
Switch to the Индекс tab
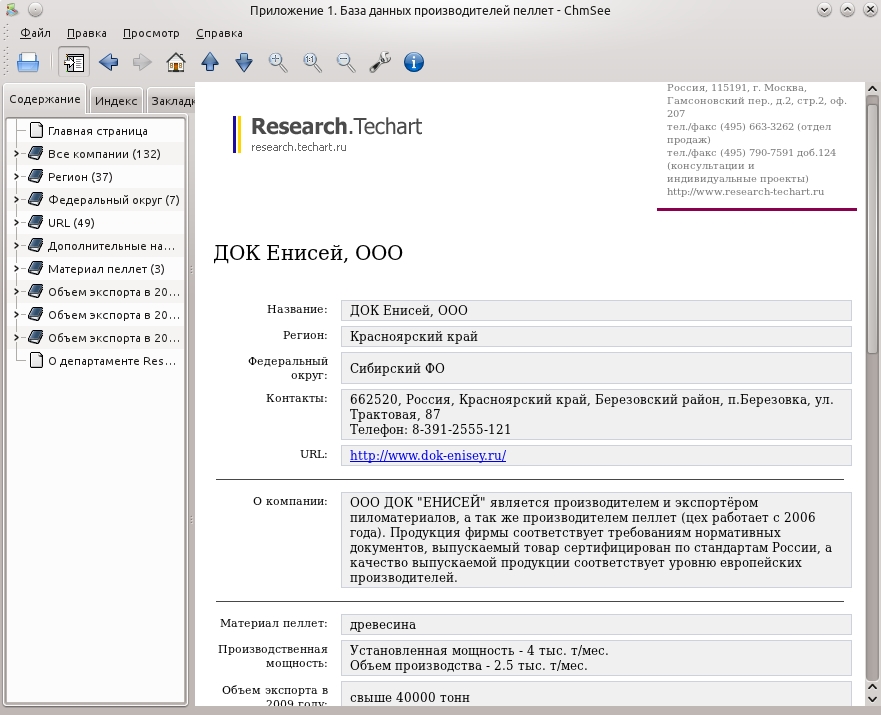point(116,101)
